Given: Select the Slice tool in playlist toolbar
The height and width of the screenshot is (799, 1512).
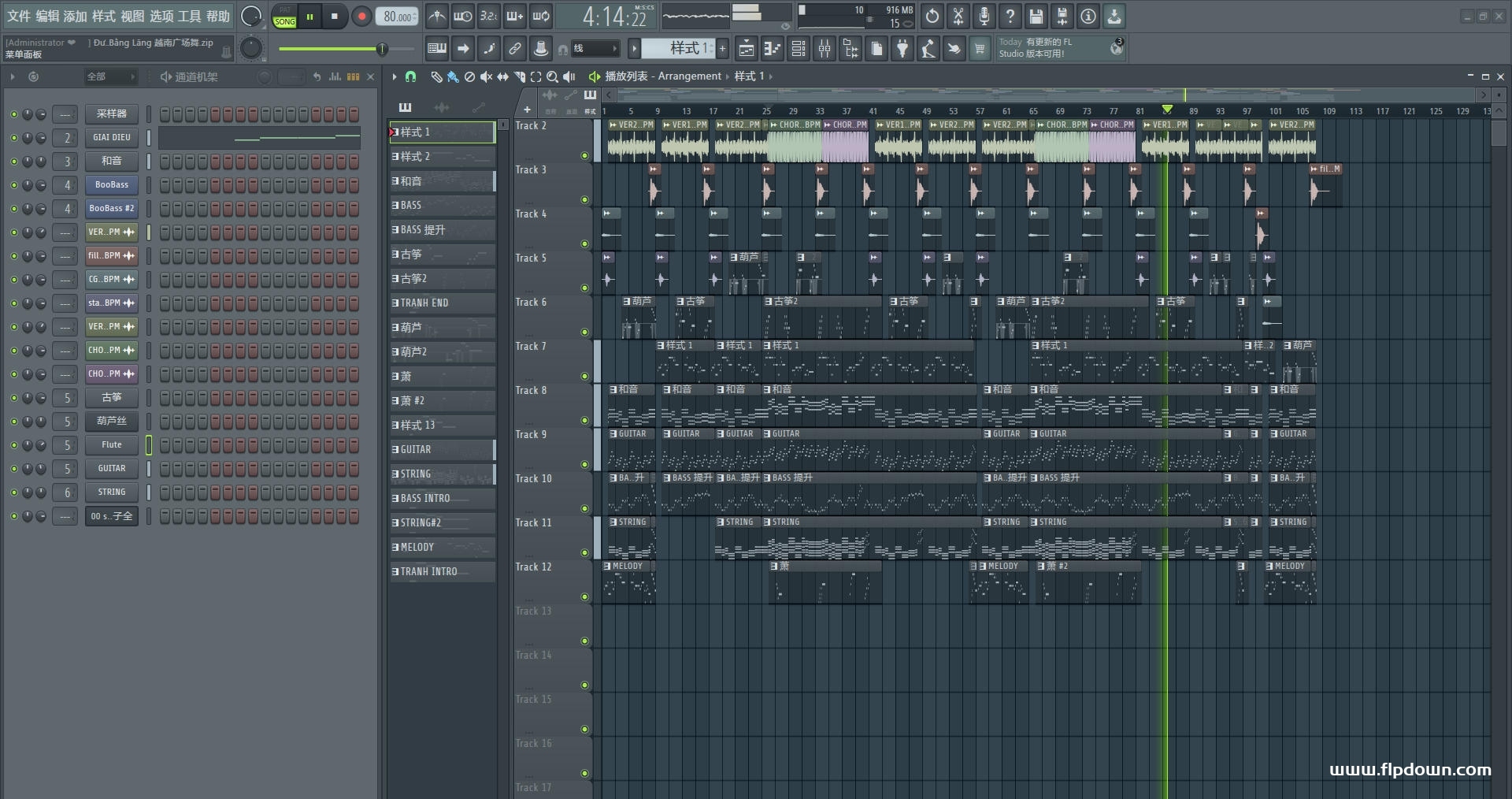Looking at the screenshot, I should [x=519, y=76].
